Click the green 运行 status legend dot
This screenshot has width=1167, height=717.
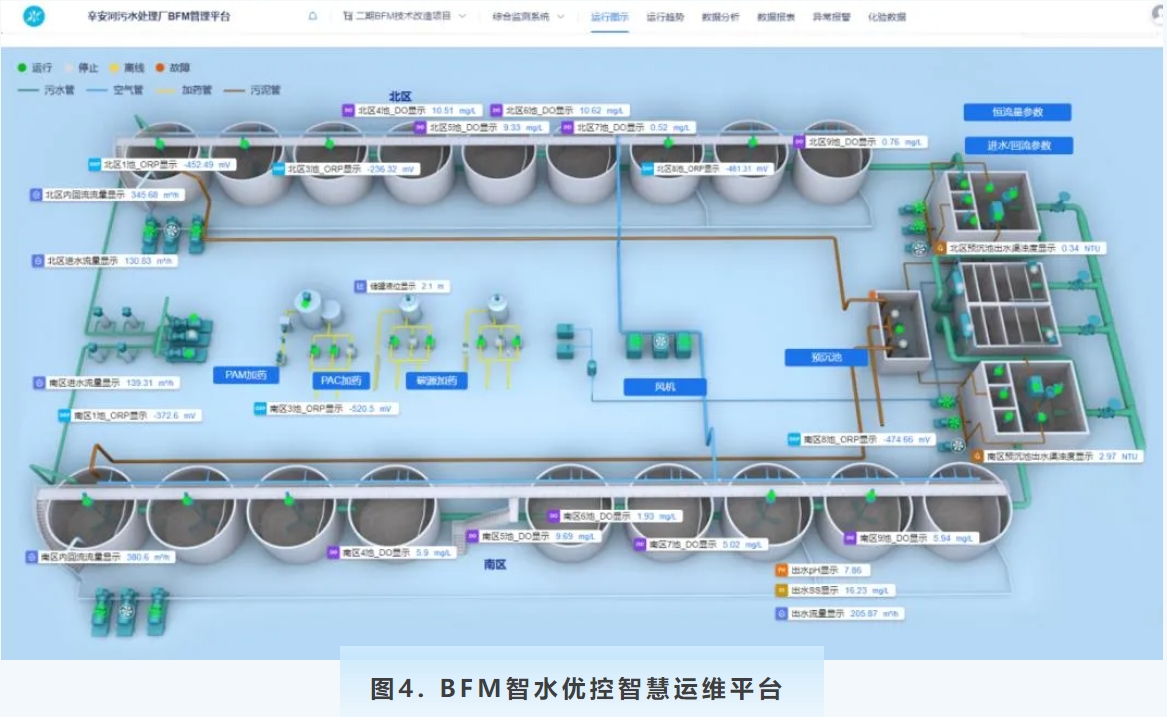pos(22,69)
